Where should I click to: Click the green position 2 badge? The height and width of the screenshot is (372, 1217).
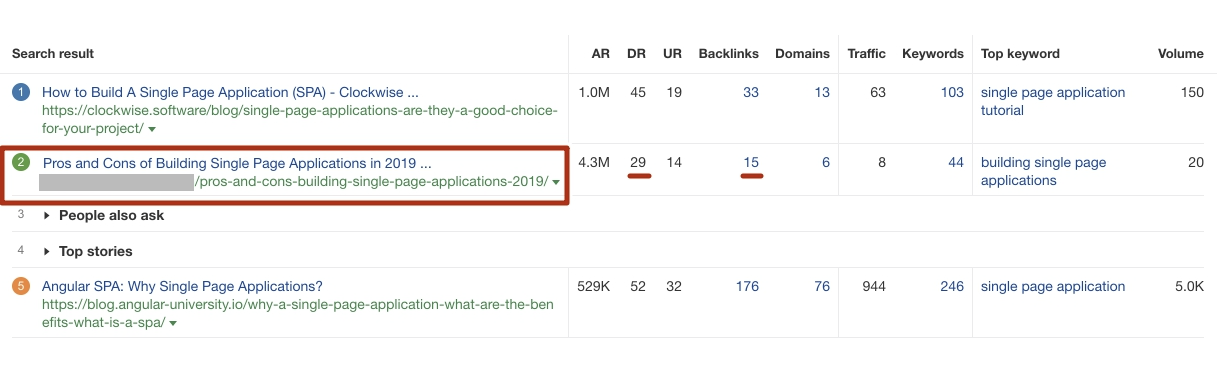pyautogui.click(x=21, y=163)
